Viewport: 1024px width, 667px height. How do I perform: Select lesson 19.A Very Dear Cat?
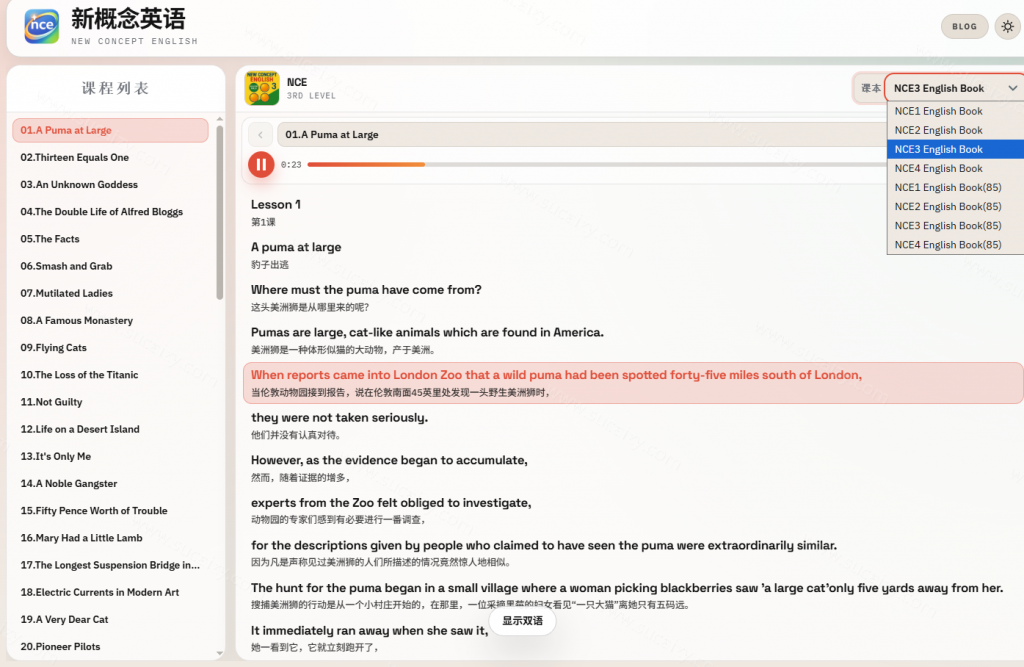110,619
